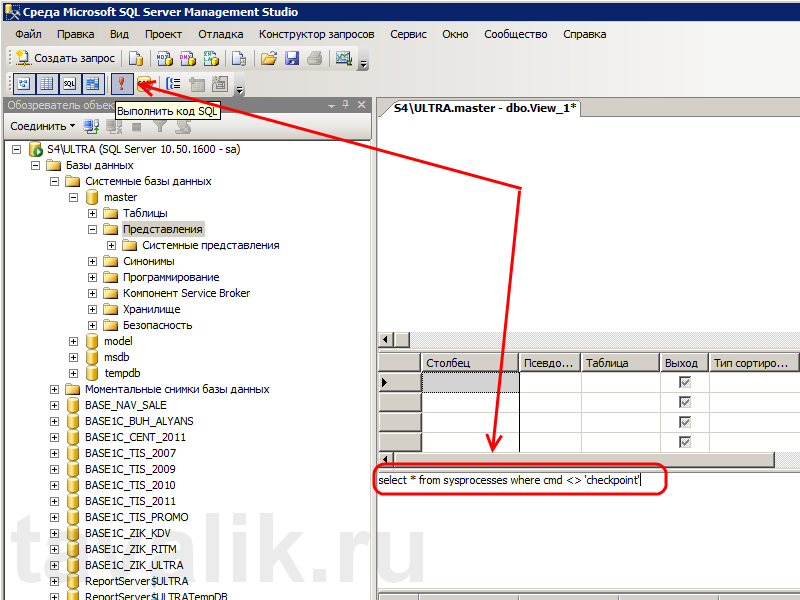Click the Таблица column header
Image resolution: width=800 pixels, height=600 pixels.
620,363
